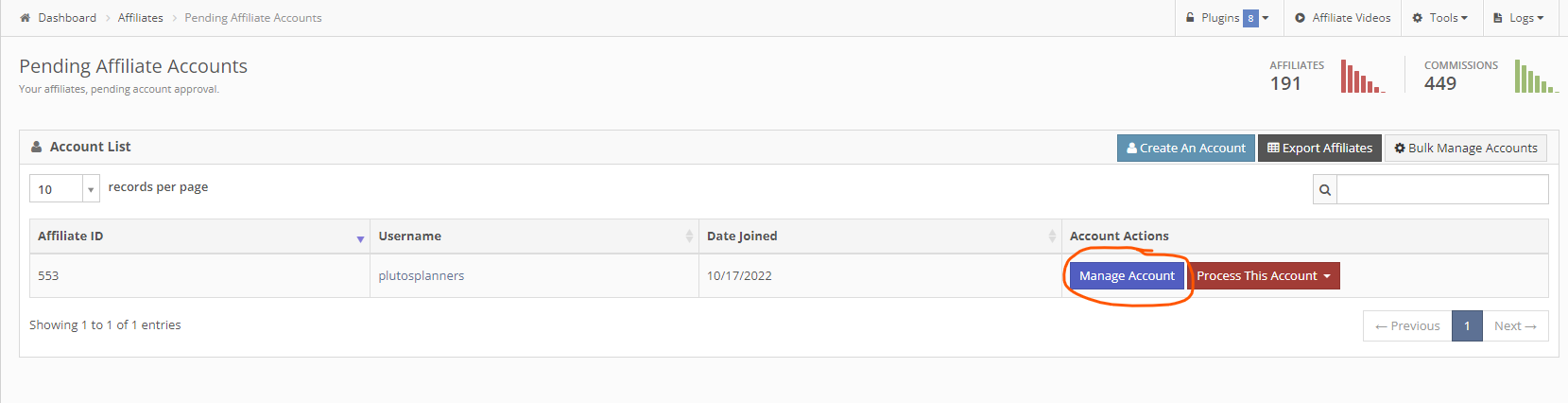
Task: Expand Process This Account dropdown
Action: [x=1264, y=276]
